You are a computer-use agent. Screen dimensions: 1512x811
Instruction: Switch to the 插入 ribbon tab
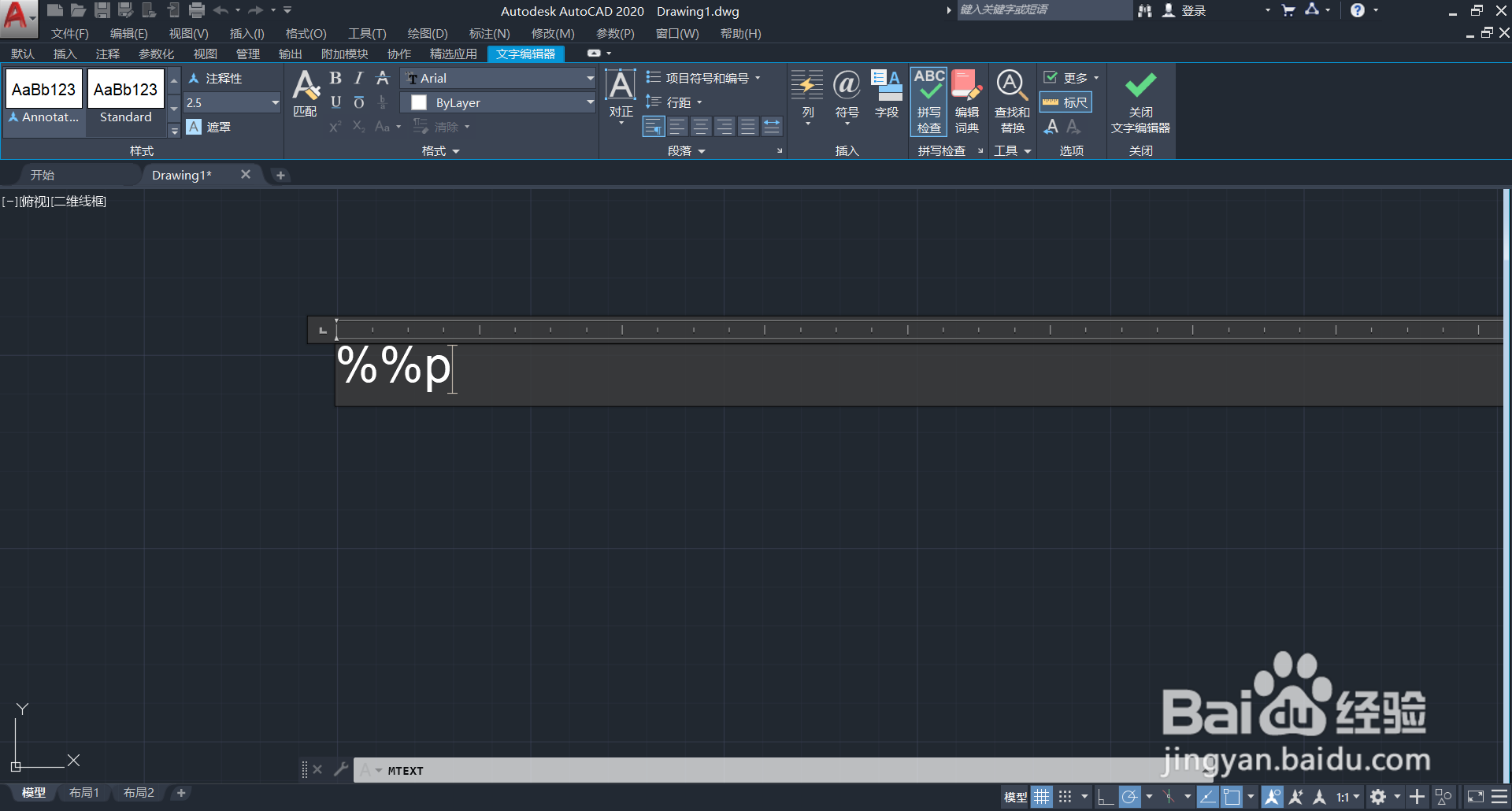tap(65, 54)
